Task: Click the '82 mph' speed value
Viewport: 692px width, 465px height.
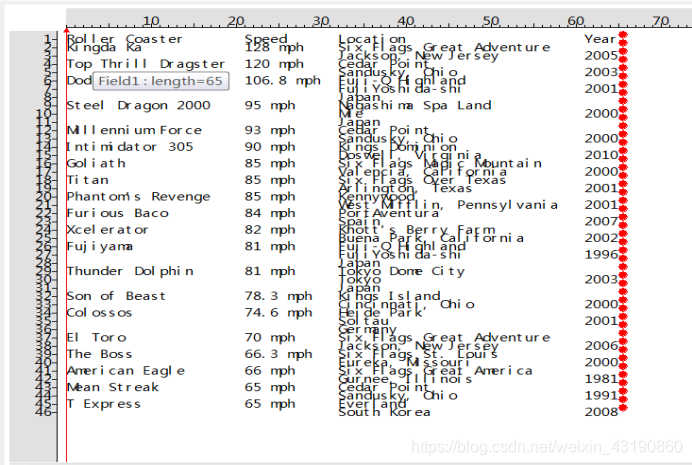Action: coord(270,230)
